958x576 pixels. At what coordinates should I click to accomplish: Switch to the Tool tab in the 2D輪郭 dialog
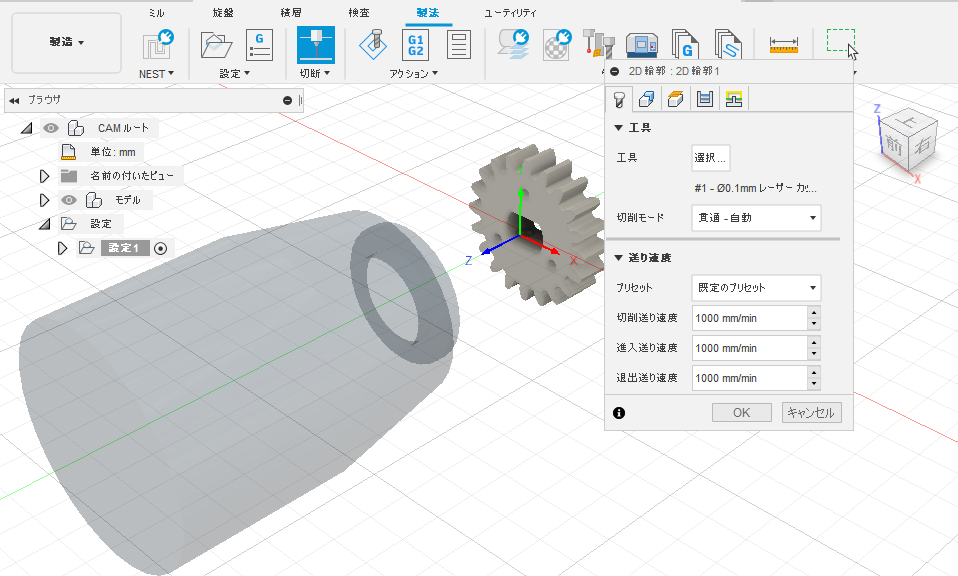tap(619, 99)
